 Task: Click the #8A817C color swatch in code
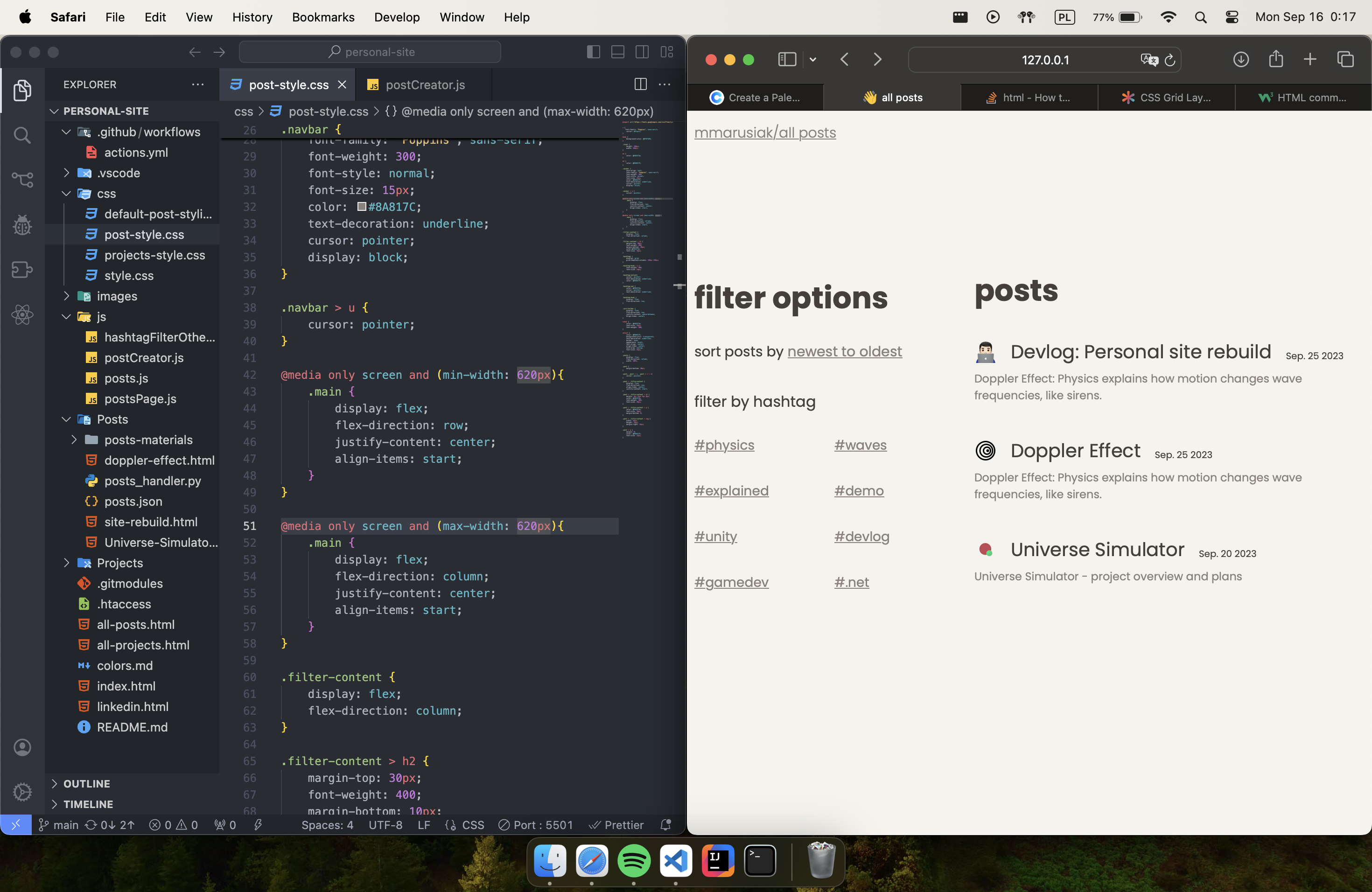[x=362, y=206]
